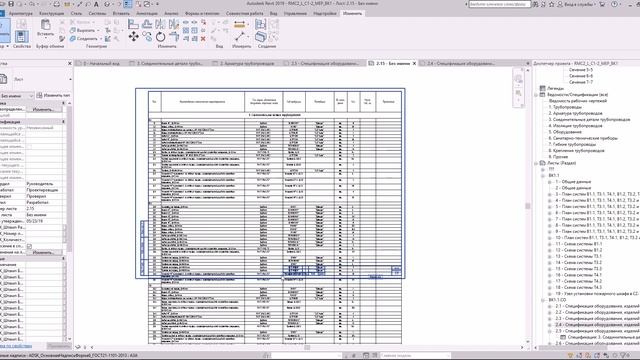This screenshot has height=360, width=640.
Task: Click the Paste clipboard icon
Action: tap(46, 24)
